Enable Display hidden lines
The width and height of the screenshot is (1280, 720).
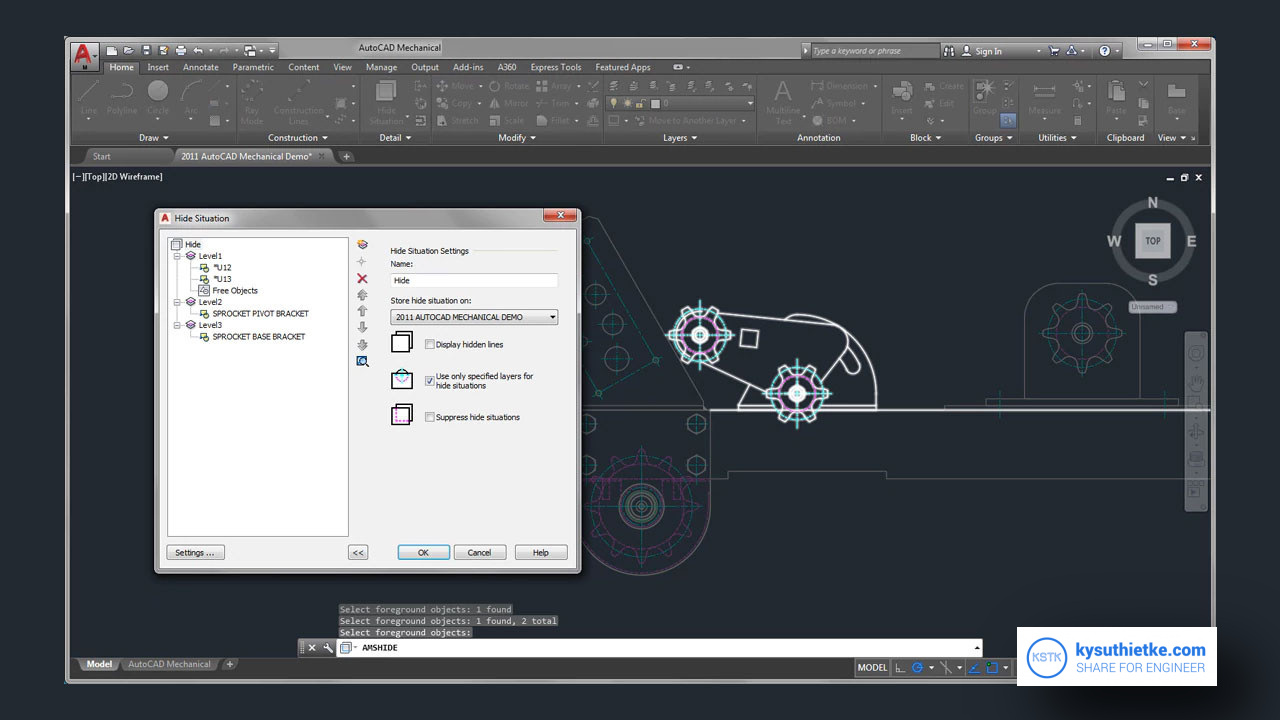(430, 344)
